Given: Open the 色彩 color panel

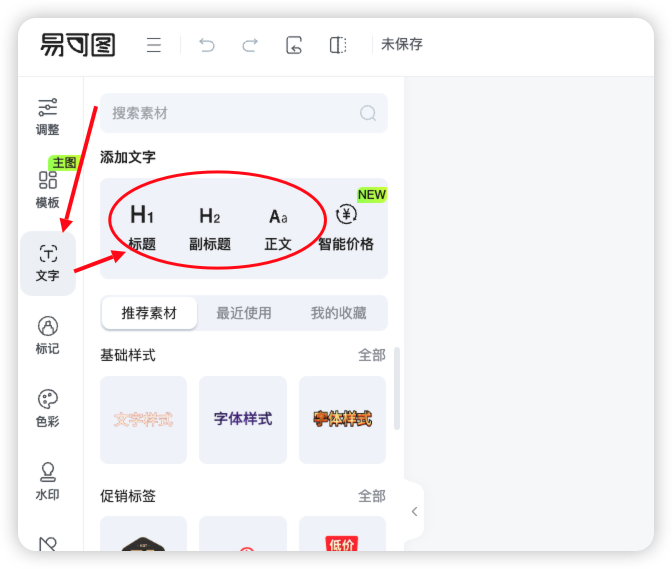Looking at the screenshot, I should point(48,408).
